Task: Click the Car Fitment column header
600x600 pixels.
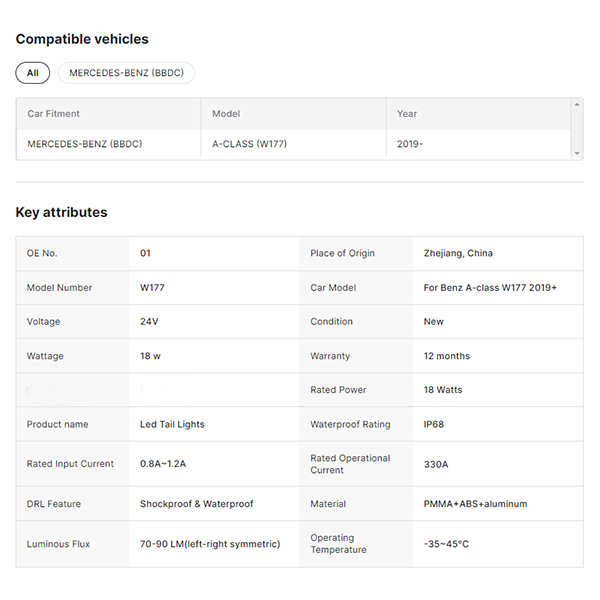Action: 54,114
